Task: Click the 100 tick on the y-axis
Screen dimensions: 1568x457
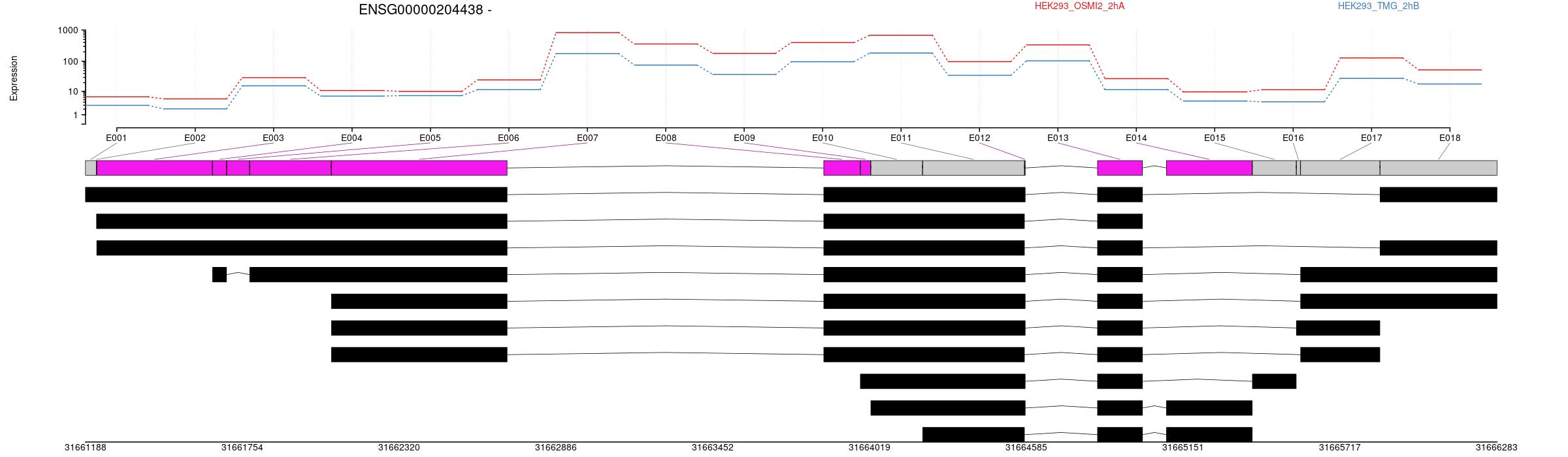Action: pos(70,61)
